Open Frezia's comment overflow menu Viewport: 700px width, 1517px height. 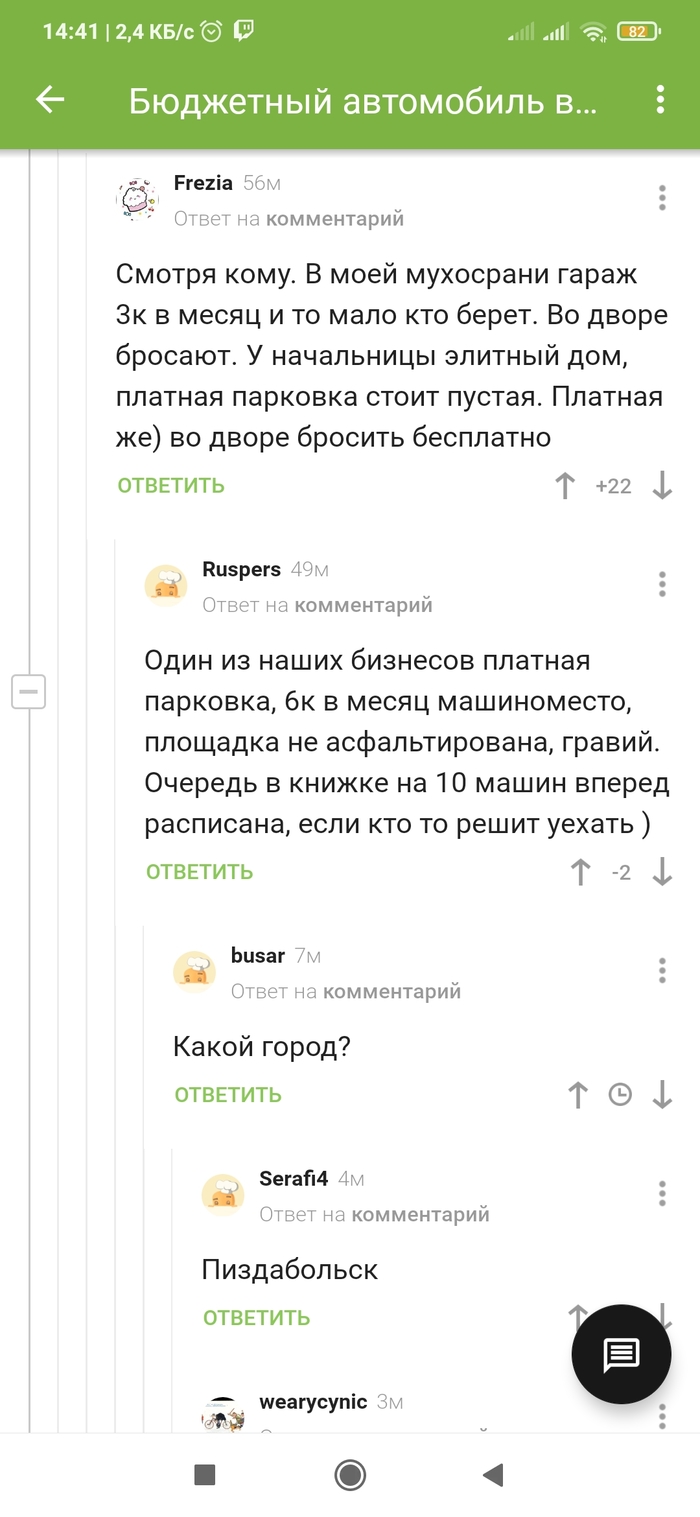coord(661,198)
